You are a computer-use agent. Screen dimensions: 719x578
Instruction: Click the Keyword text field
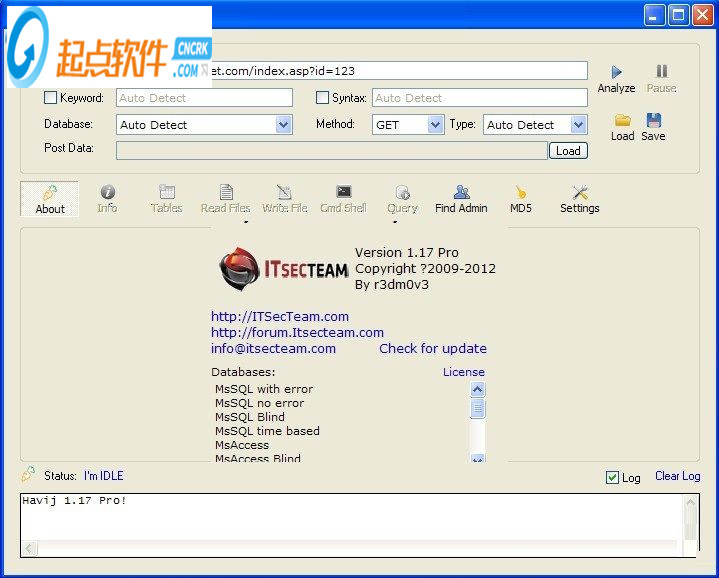pos(204,98)
